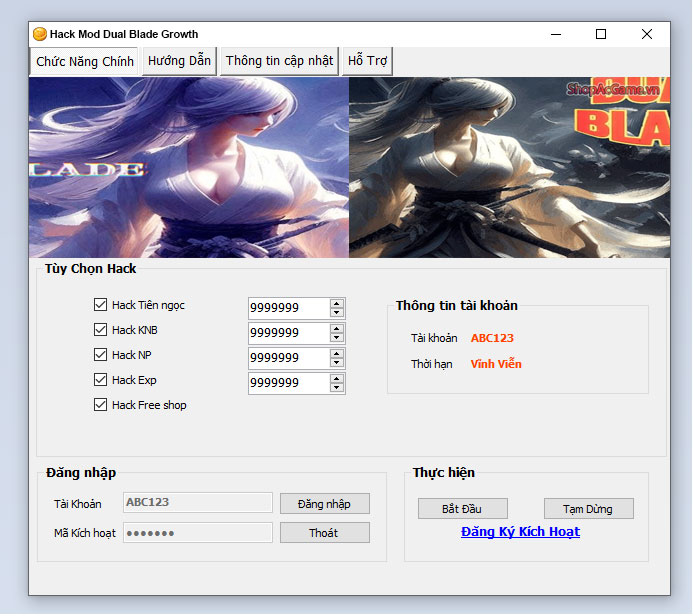
Task: Decrease the Hack Tiên ngọc value with down arrow
Action: pyautogui.click(x=337, y=312)
